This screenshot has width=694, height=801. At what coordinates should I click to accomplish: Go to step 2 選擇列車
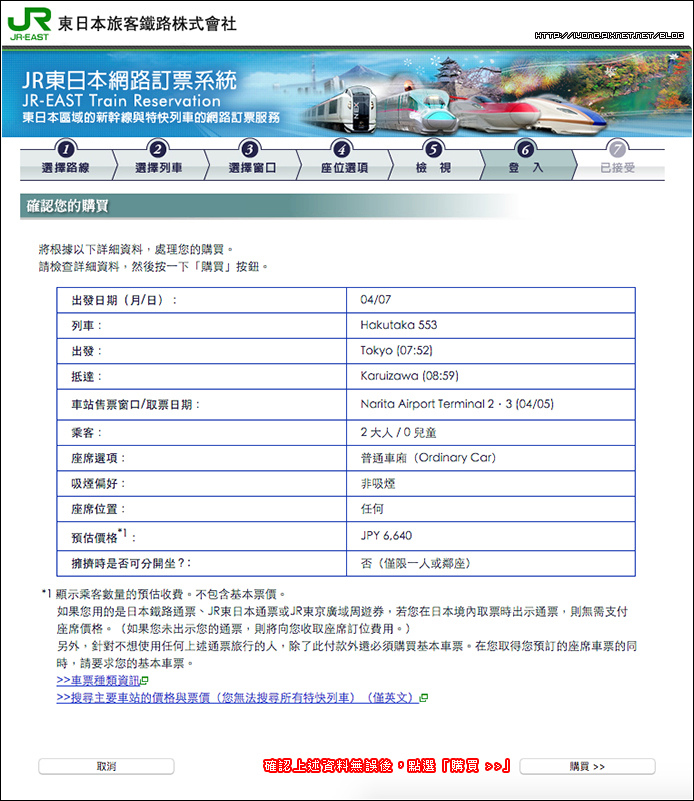coord(158,162)
